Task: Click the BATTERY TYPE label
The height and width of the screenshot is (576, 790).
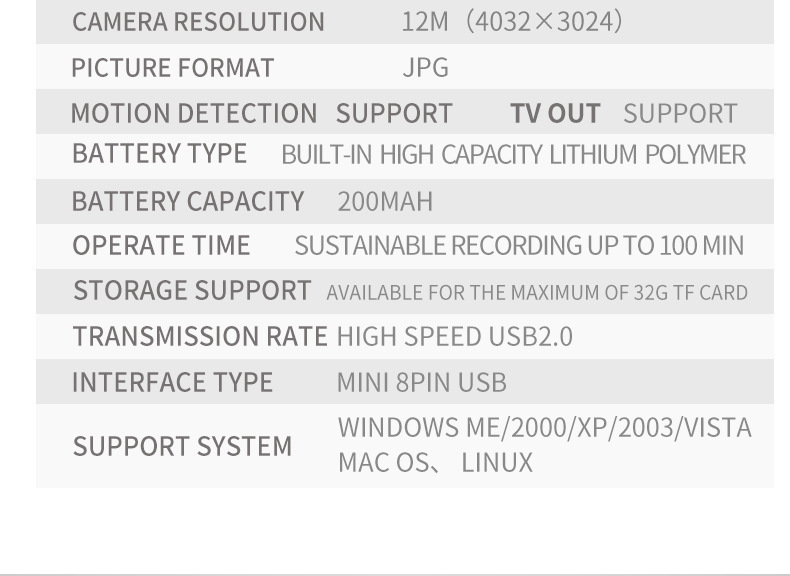Action: coord(159,154)
